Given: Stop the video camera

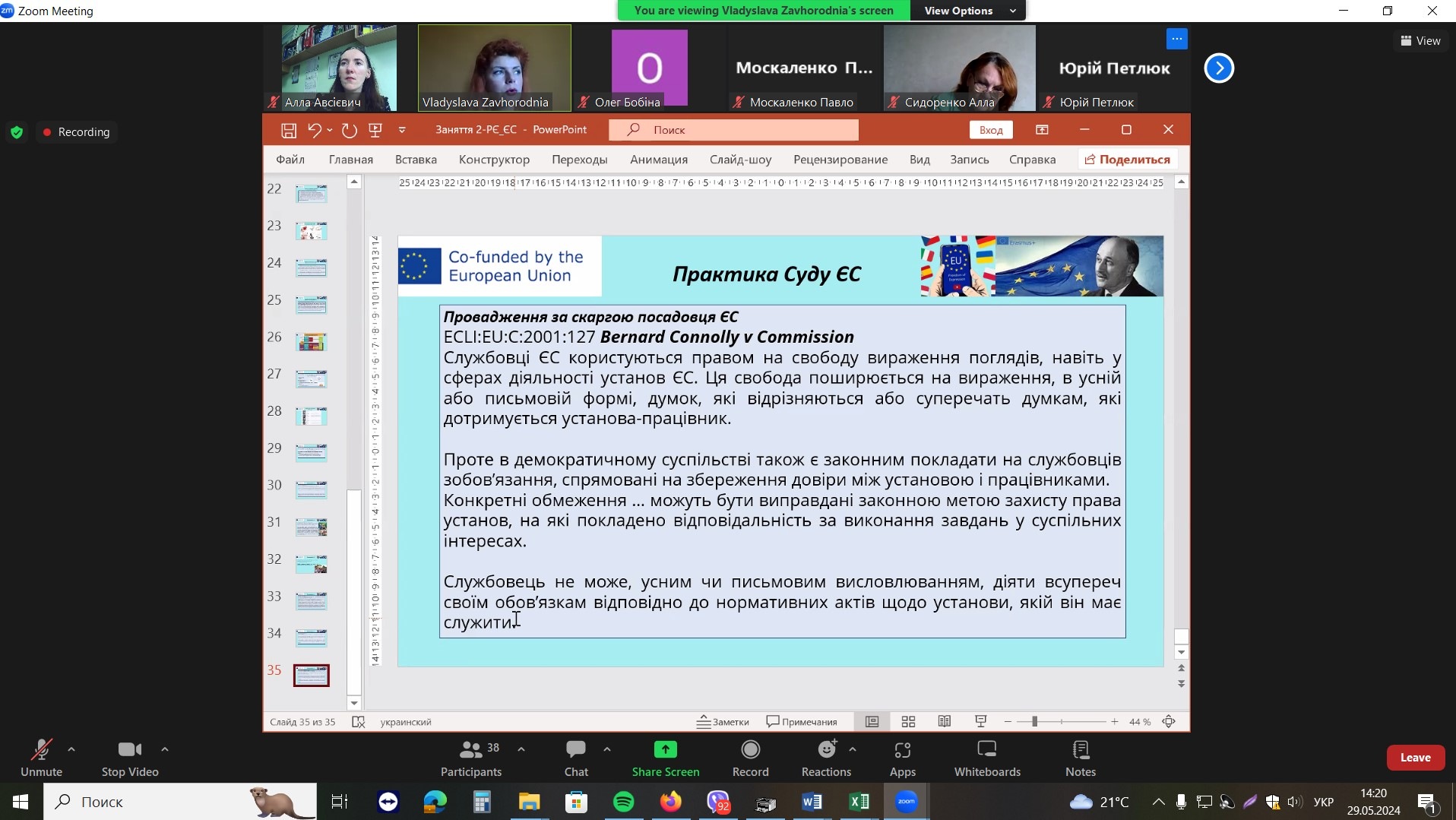Looking at the screenshot, I should (129, 758).
